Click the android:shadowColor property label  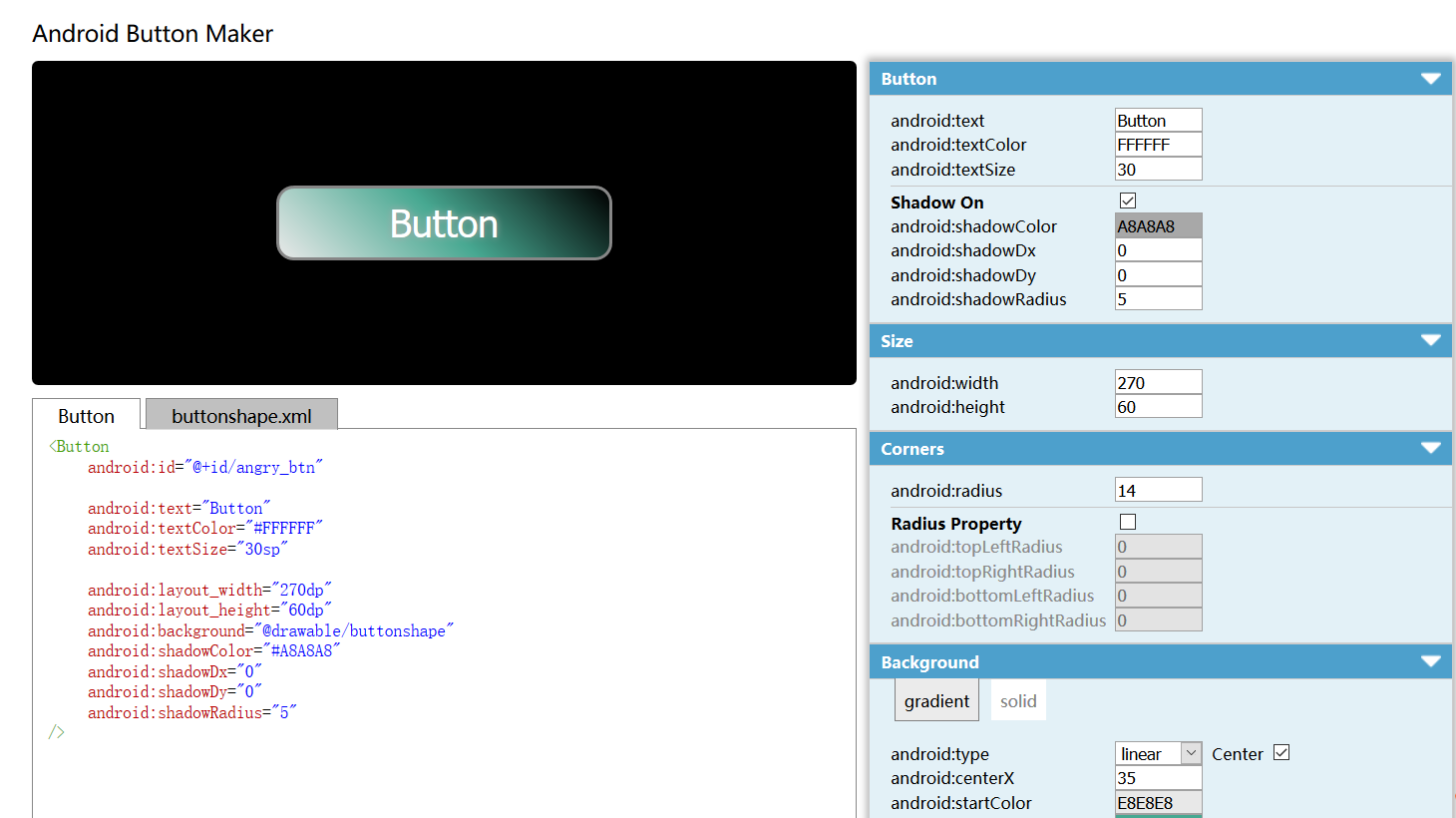[x=973, y=226]
